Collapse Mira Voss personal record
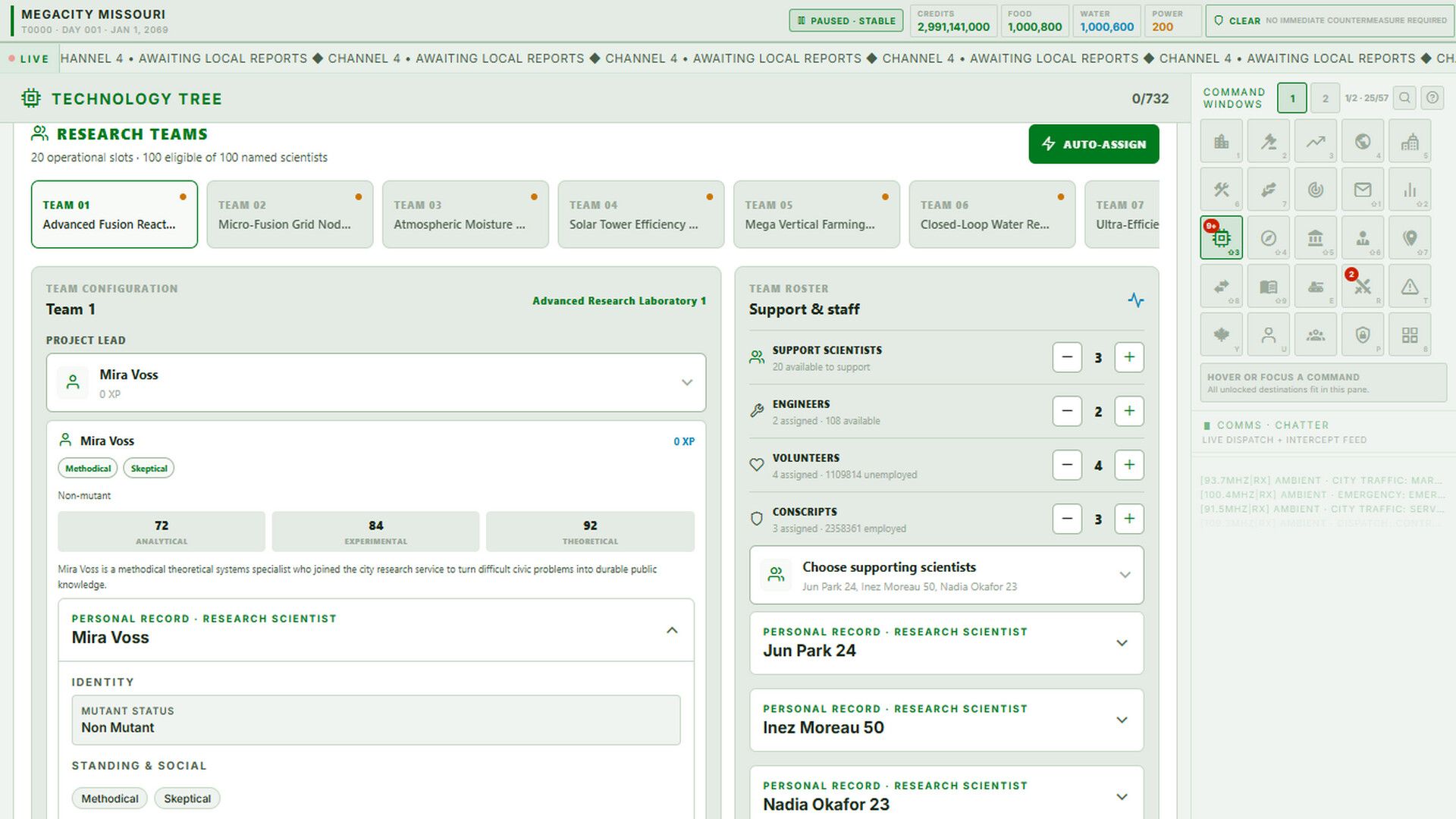 (376, 630)
